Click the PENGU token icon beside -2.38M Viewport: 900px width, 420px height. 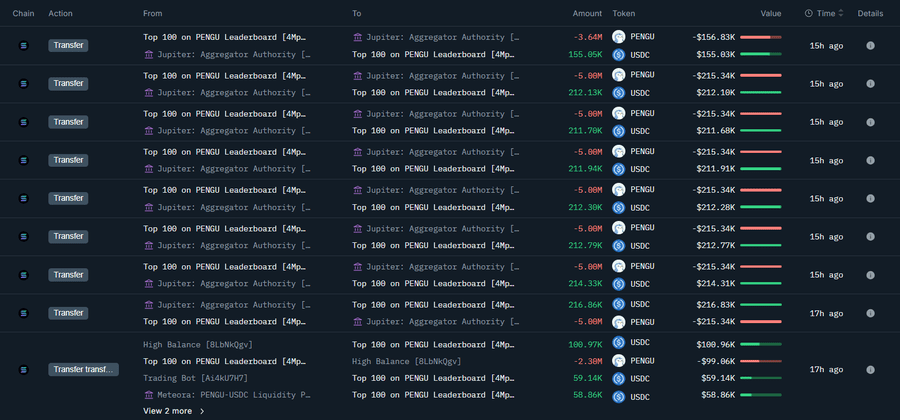point(619,361)
